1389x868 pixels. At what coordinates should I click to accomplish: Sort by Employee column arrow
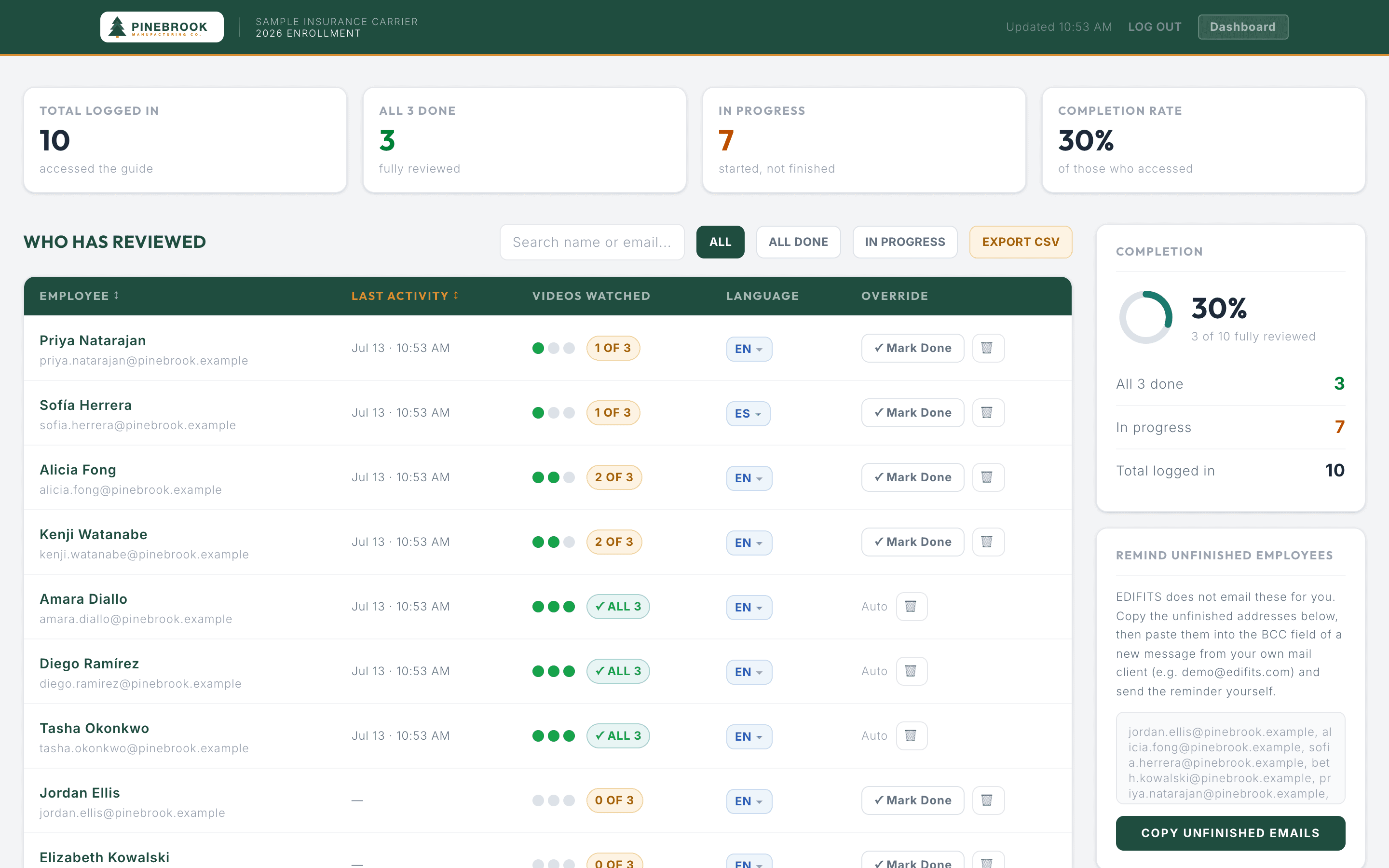[117, 295]
